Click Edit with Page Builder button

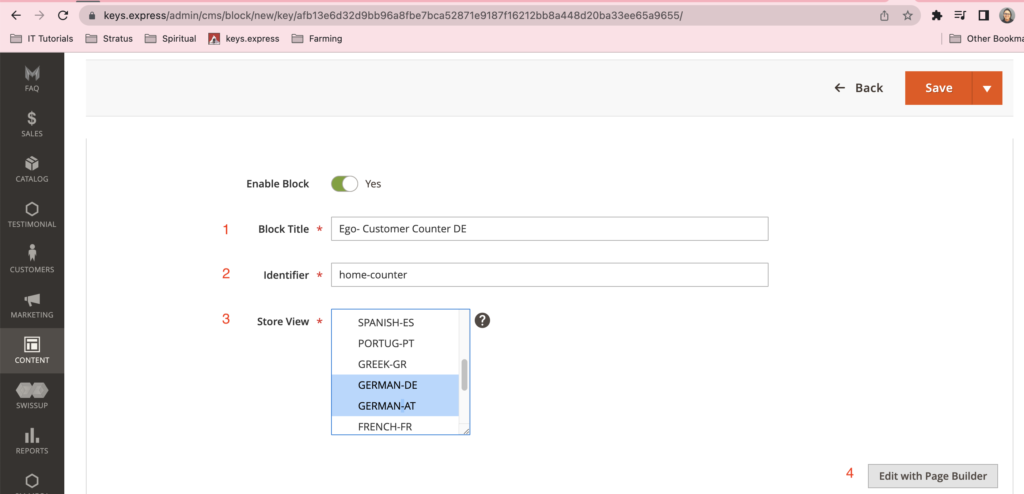(932, 476)
